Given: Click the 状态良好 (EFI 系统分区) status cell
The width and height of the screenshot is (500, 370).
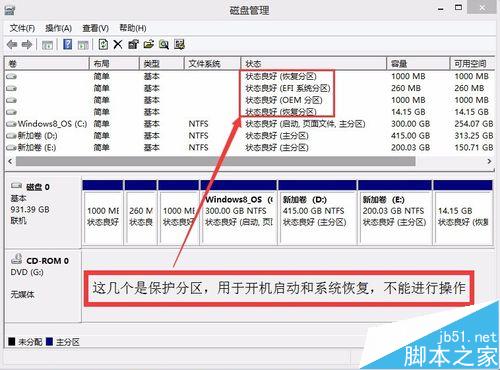Looking at the screenshot, I should point(288,88).
